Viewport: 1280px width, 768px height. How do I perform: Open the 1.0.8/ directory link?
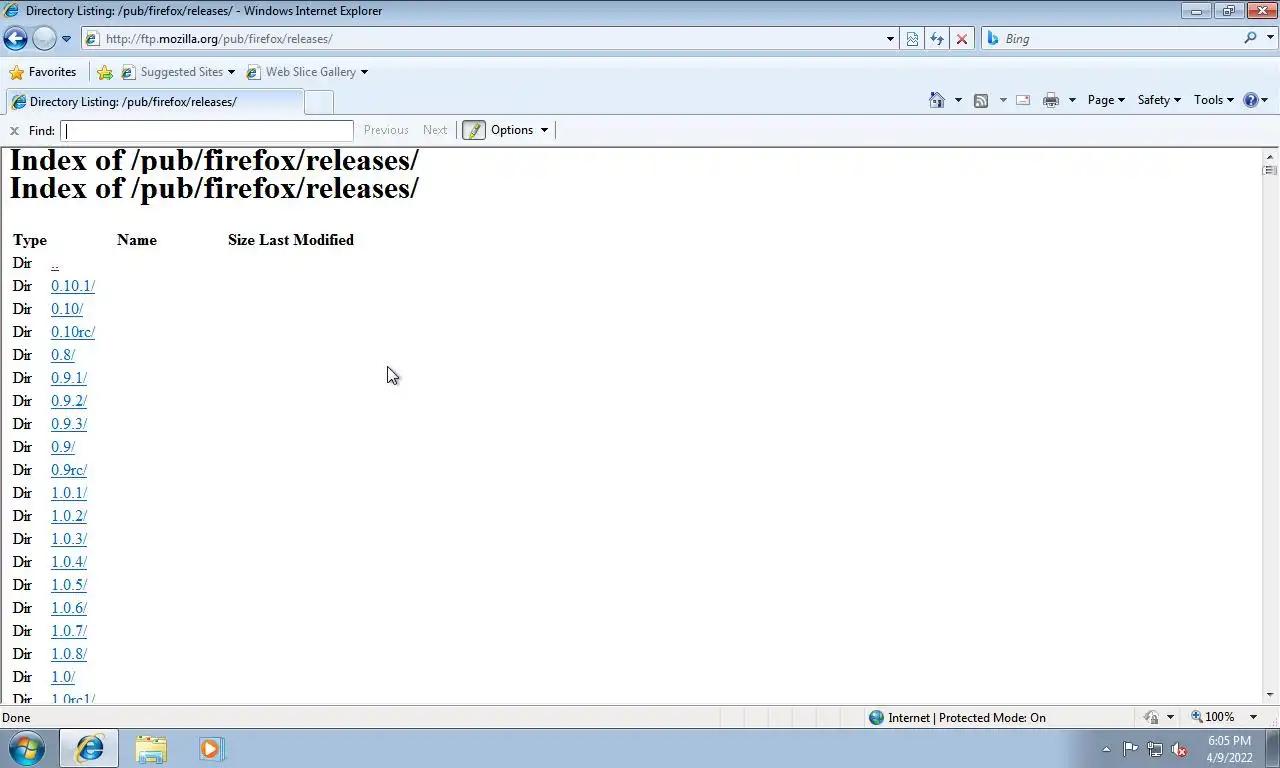tap(69, 654)
